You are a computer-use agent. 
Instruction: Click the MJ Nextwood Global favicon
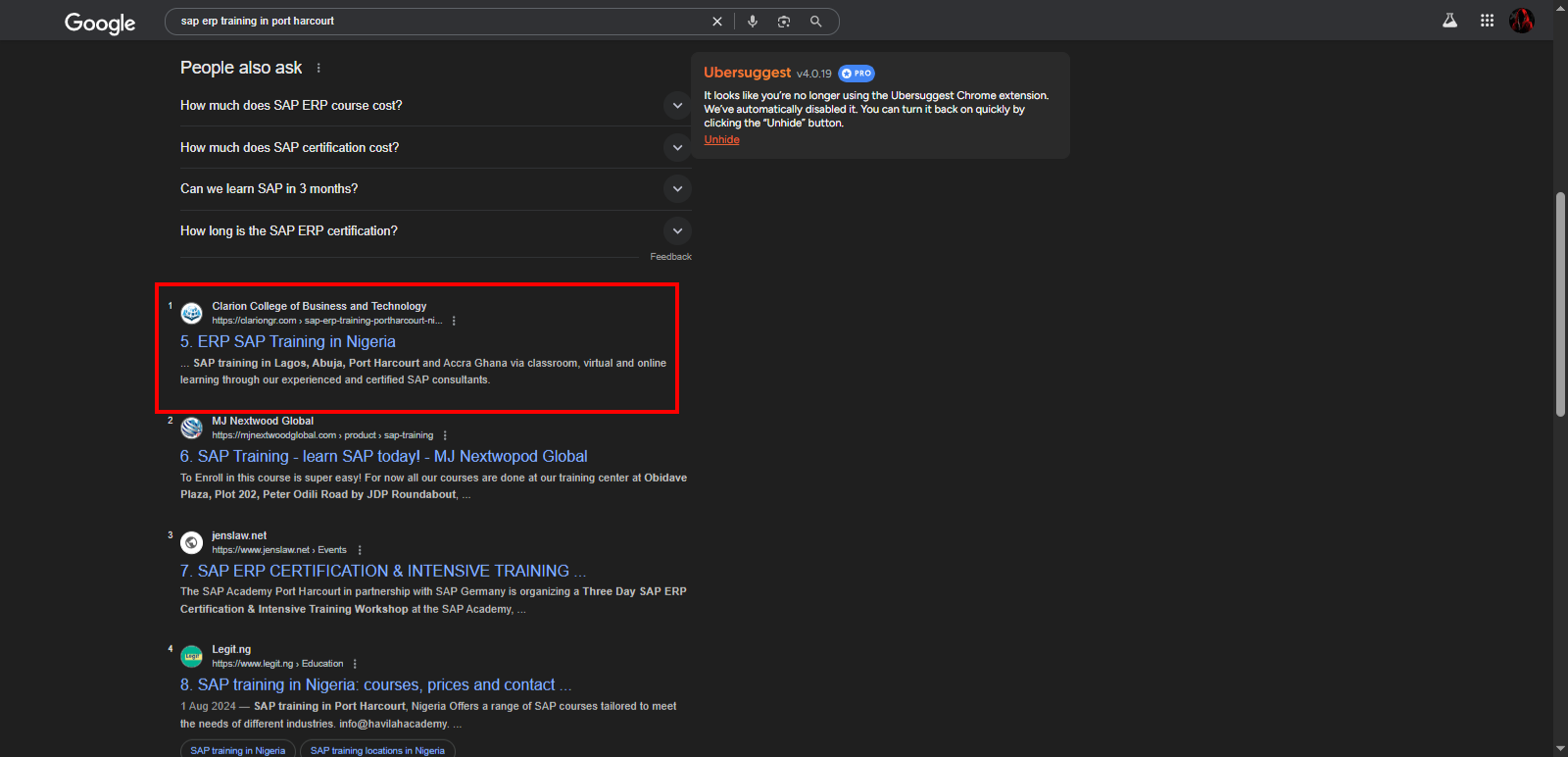(x=192, y=429)
